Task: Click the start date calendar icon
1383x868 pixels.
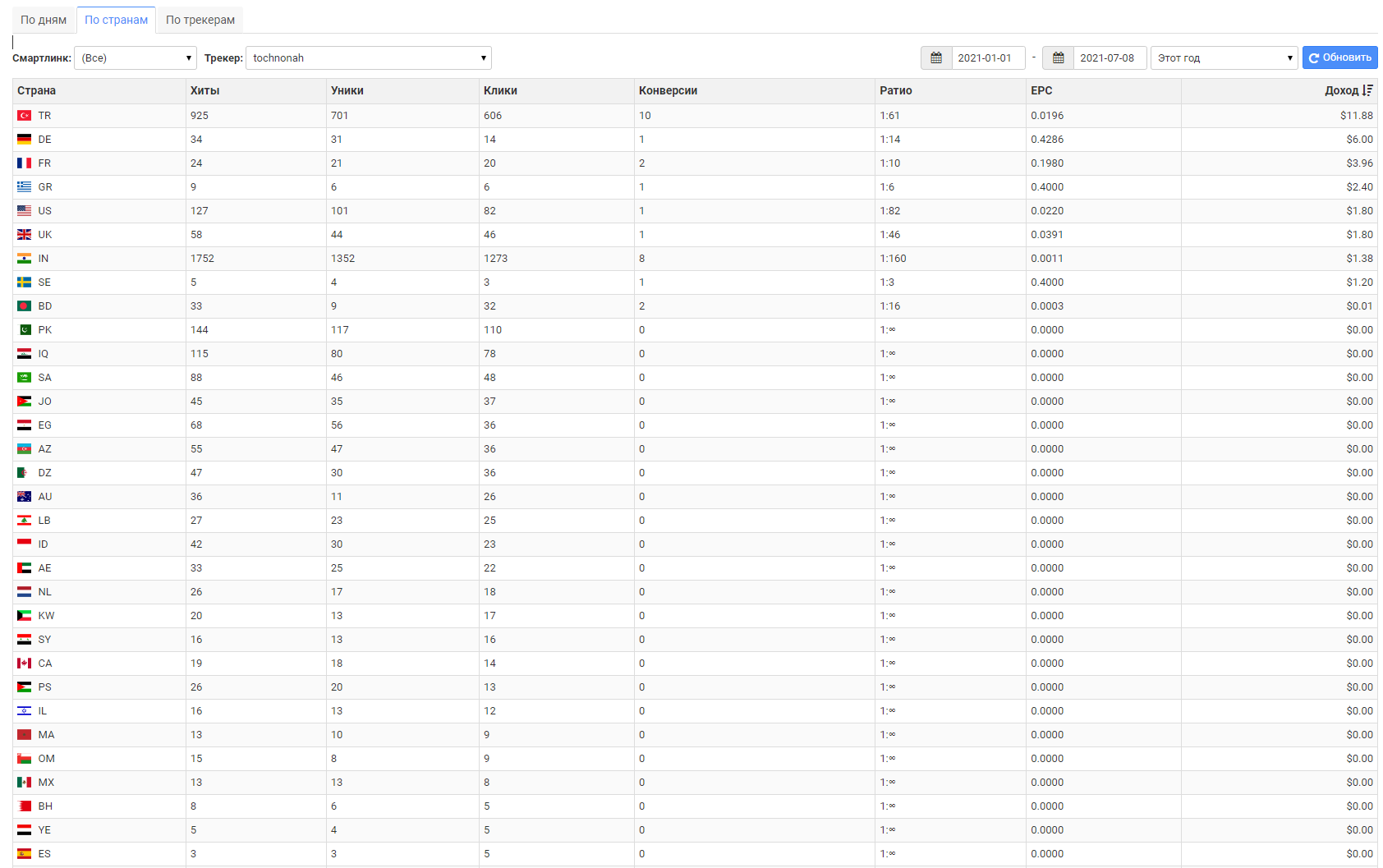Action: tap(936, 58)
